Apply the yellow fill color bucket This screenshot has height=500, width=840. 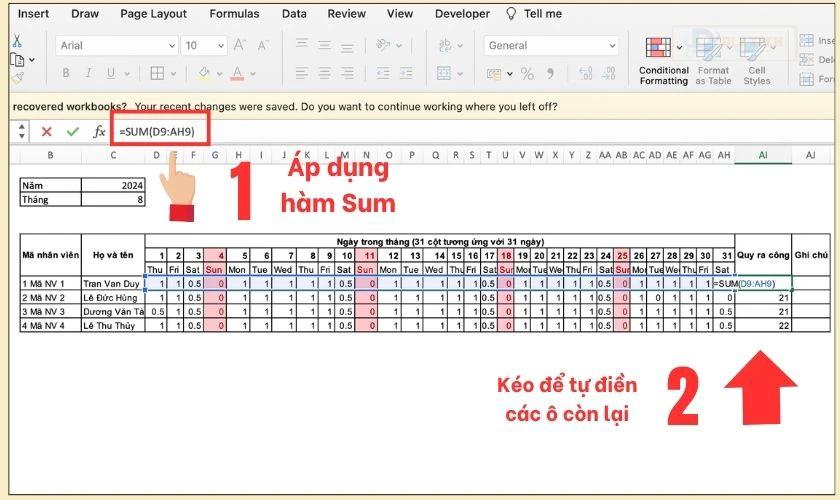[204, 73]
